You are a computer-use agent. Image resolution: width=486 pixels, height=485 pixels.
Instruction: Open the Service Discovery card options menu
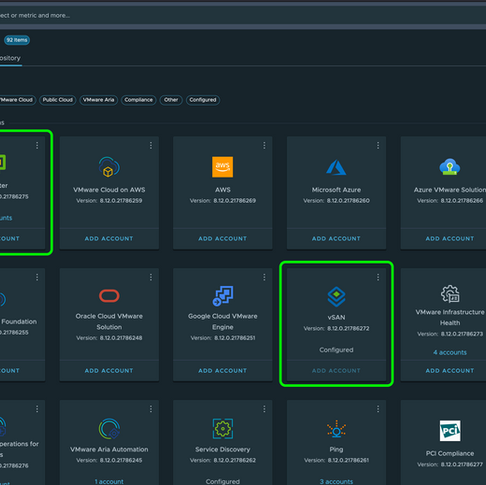(264, 409)
